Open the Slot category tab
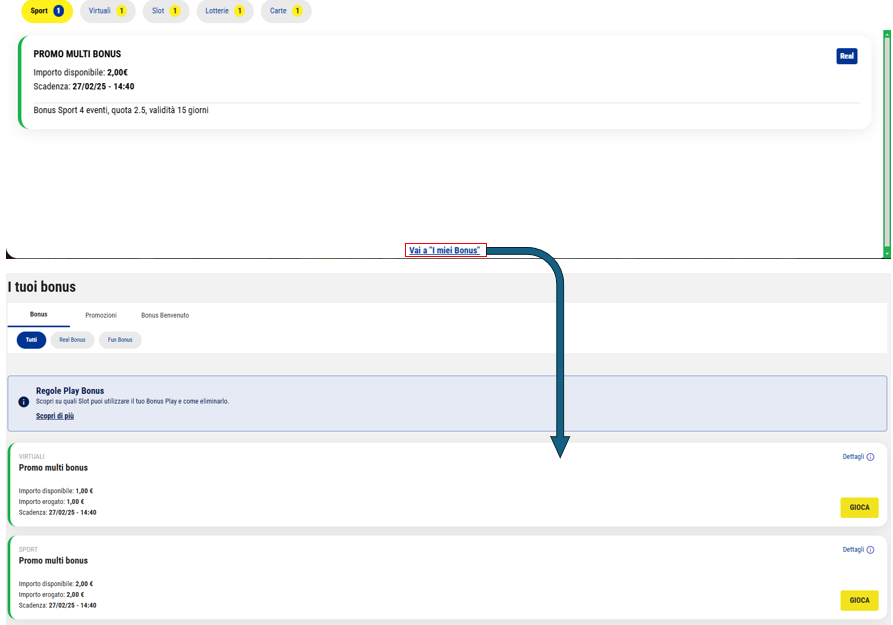Screen dimensions: 893x625 click(x=165, y=11)
